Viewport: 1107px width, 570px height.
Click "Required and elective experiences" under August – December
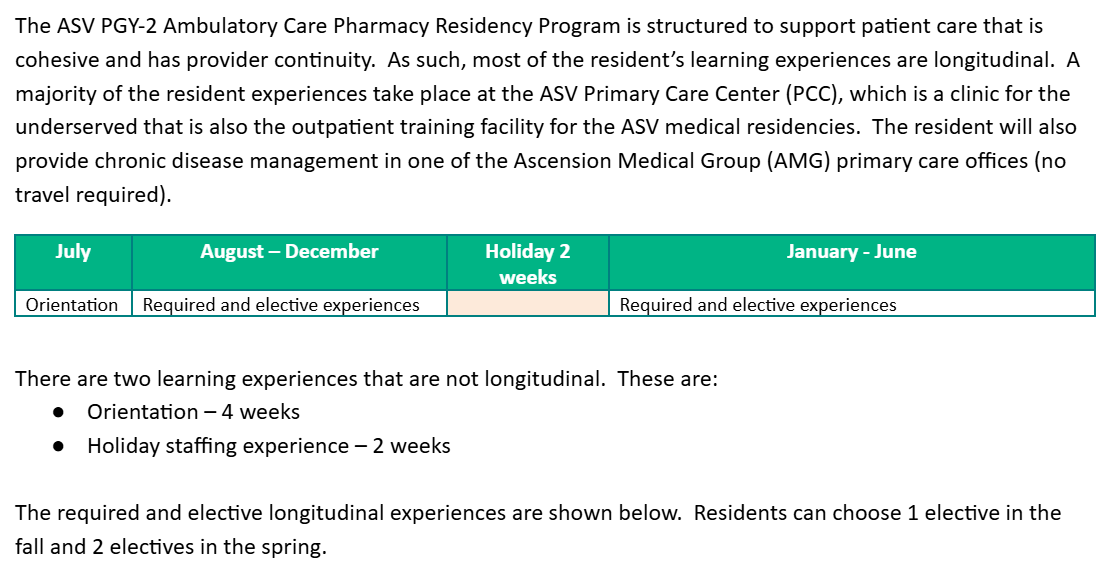click(x=281, y=305)
